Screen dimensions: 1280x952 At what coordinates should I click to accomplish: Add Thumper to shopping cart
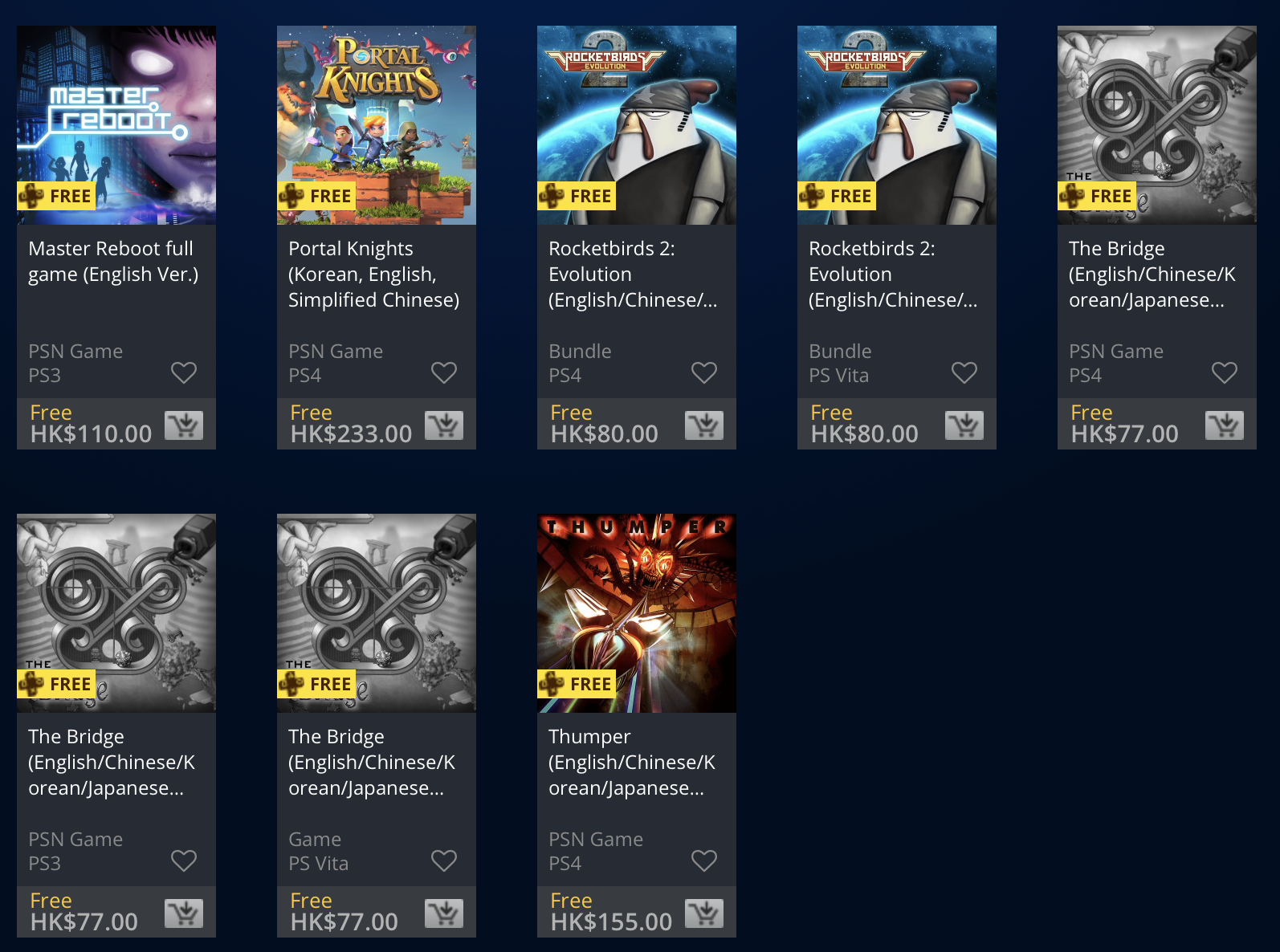704,913
